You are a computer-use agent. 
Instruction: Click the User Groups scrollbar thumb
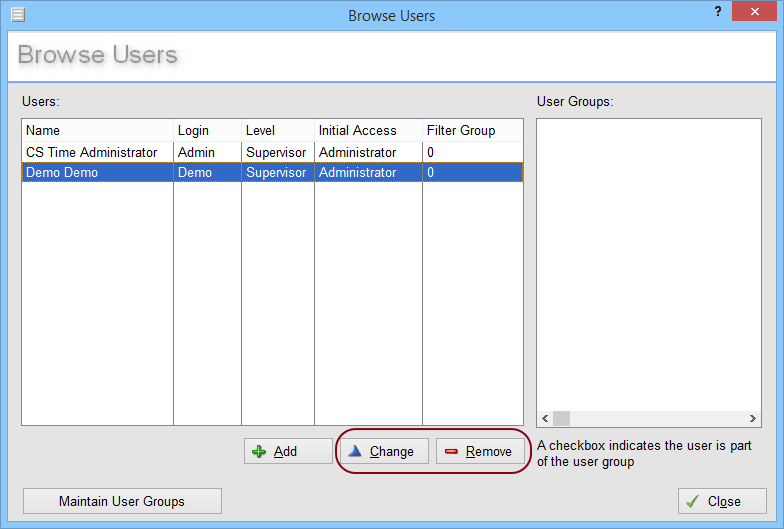point(562,418)
